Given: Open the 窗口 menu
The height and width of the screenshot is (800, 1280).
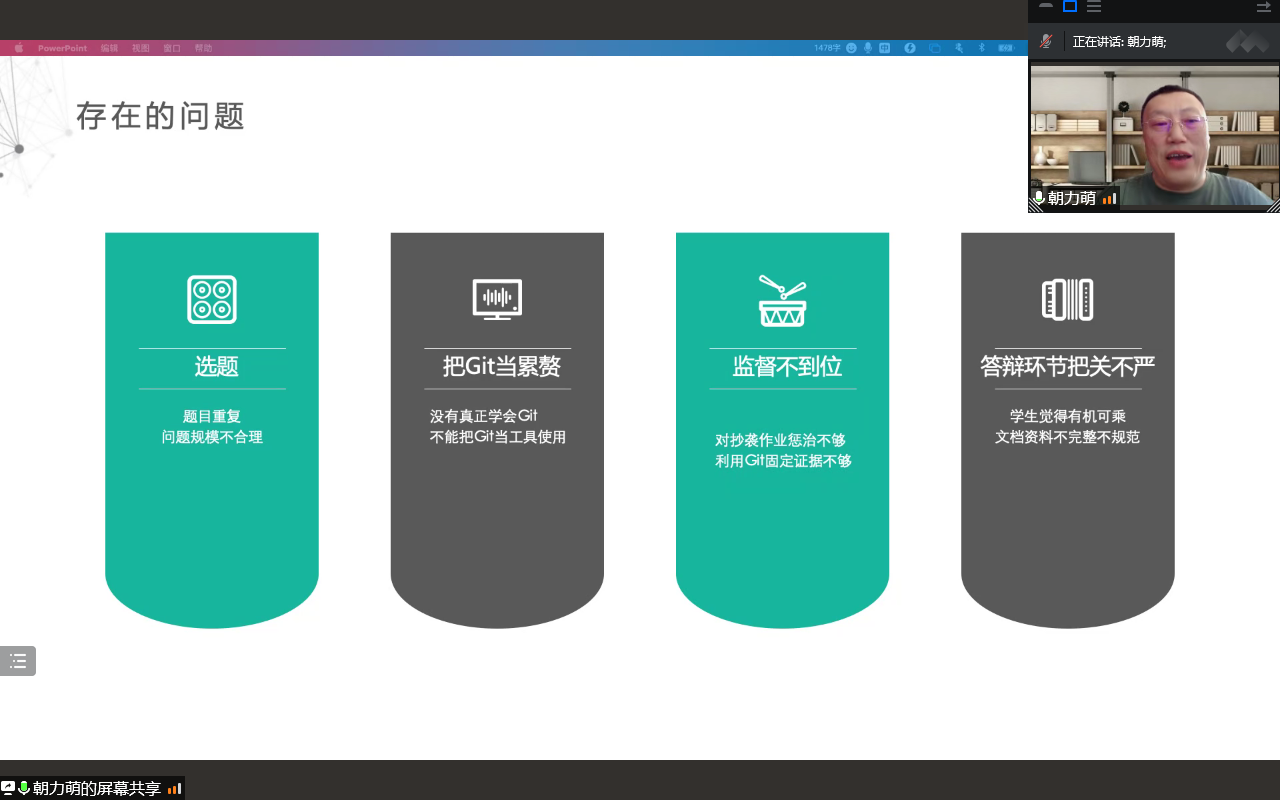Looking at the screenshot, I should point(172,48).
